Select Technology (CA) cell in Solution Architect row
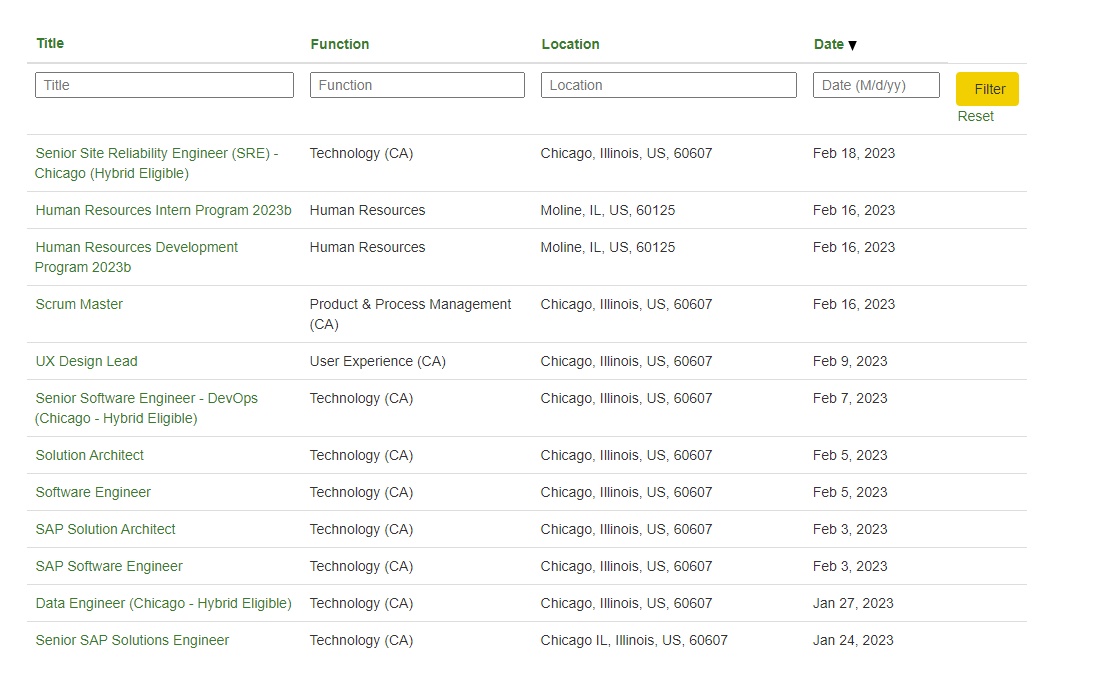 (x=361, y=455)
